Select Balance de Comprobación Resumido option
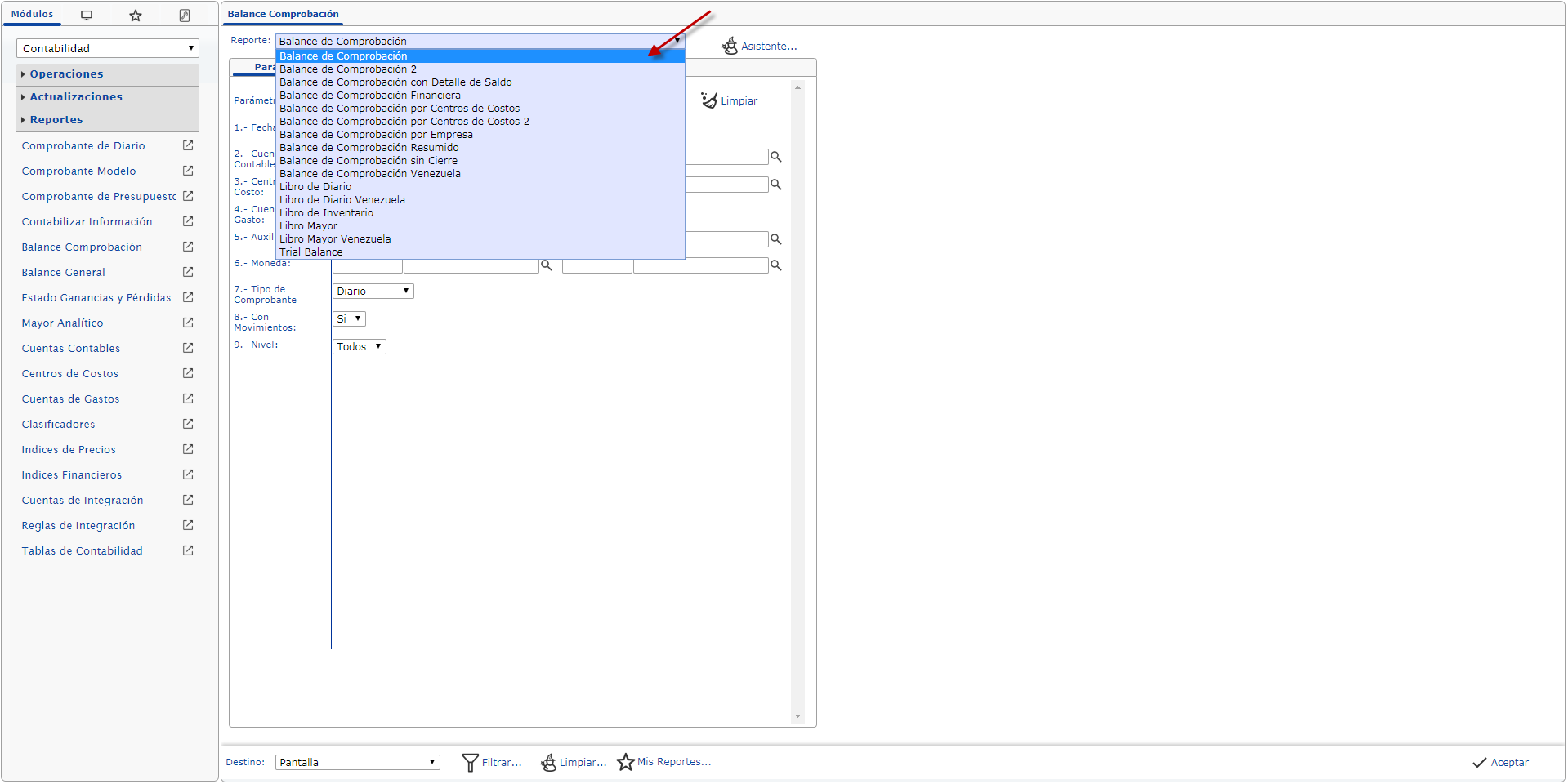Viewport: 1568px width, 784px height. click(x=480, y=148)
